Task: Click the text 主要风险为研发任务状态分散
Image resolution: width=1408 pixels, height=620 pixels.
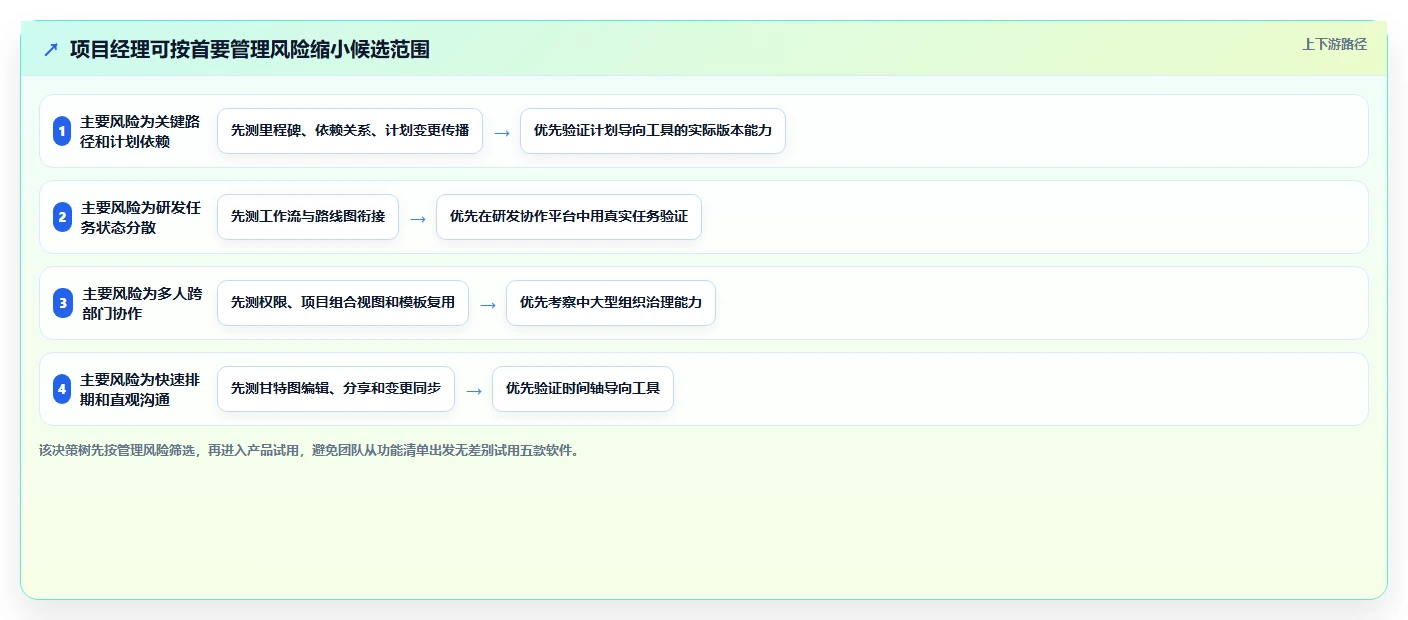Action: pyautogui.click(x=140, y=217)
